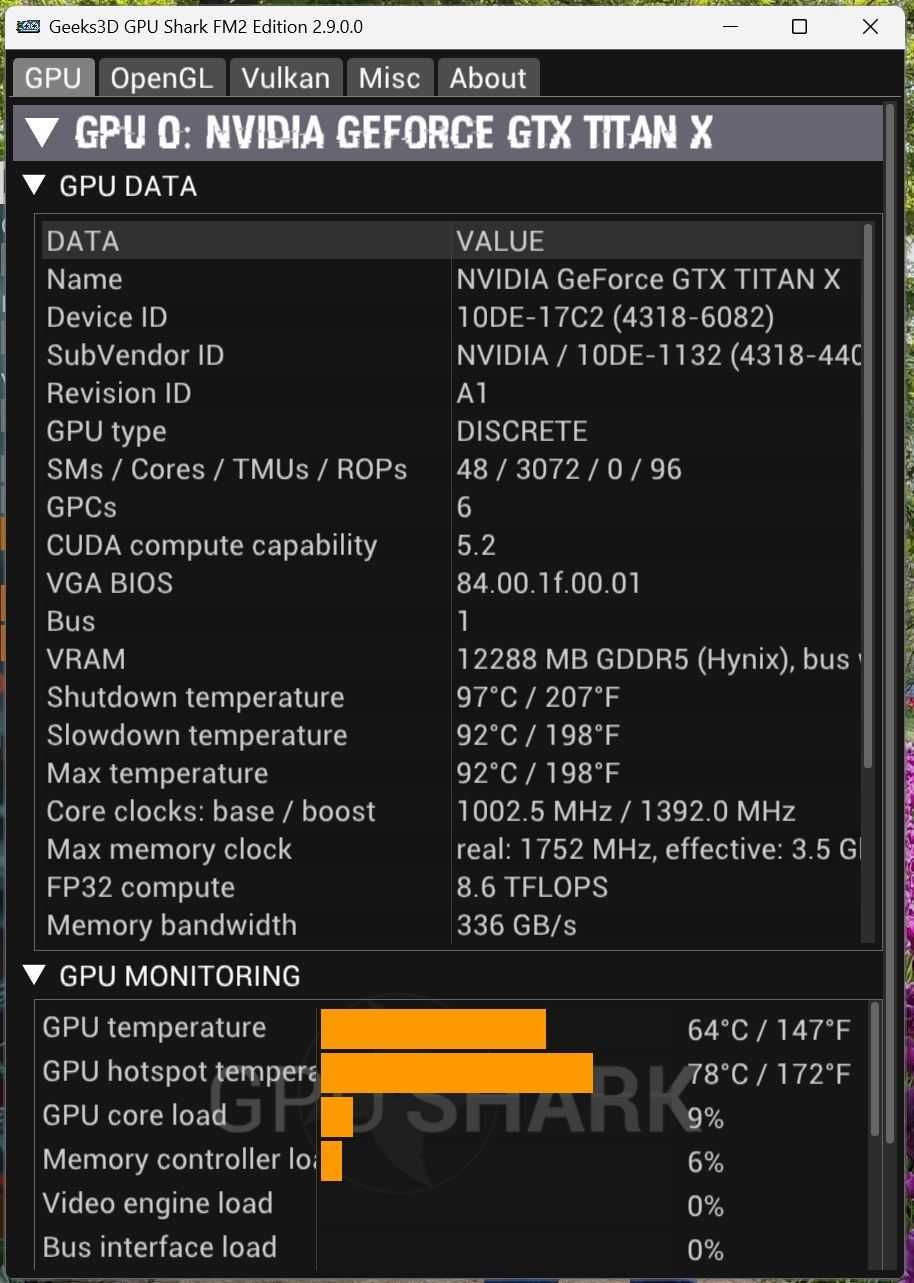Click the 'Max temperature' row label
The image size is (914, 1283).
(x=157, y=773)
